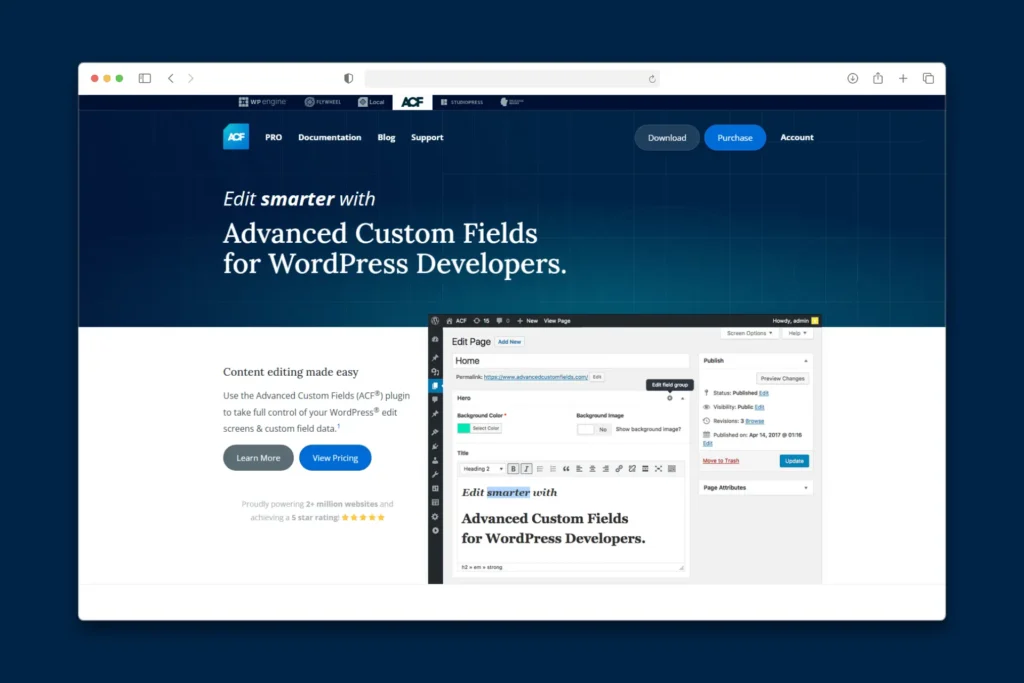Click Move to Trash link
The image size is (1024, 683).
click(x=721, y=460)
